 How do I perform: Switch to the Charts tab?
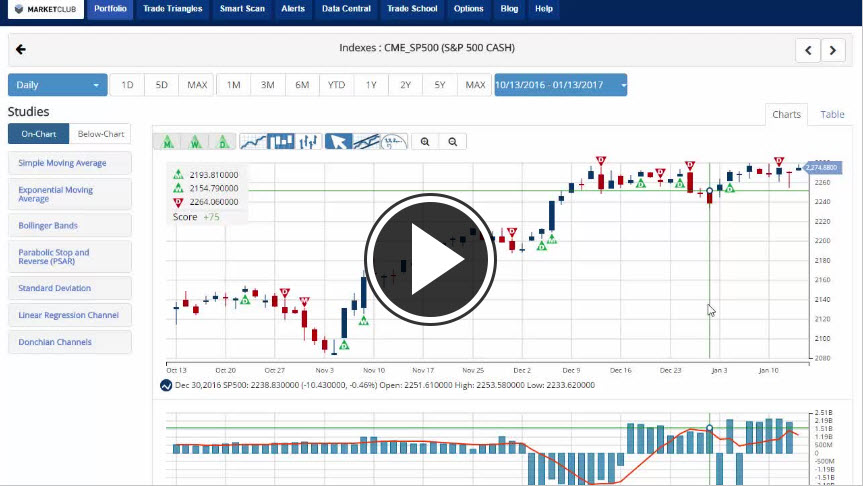pos(786,114)
